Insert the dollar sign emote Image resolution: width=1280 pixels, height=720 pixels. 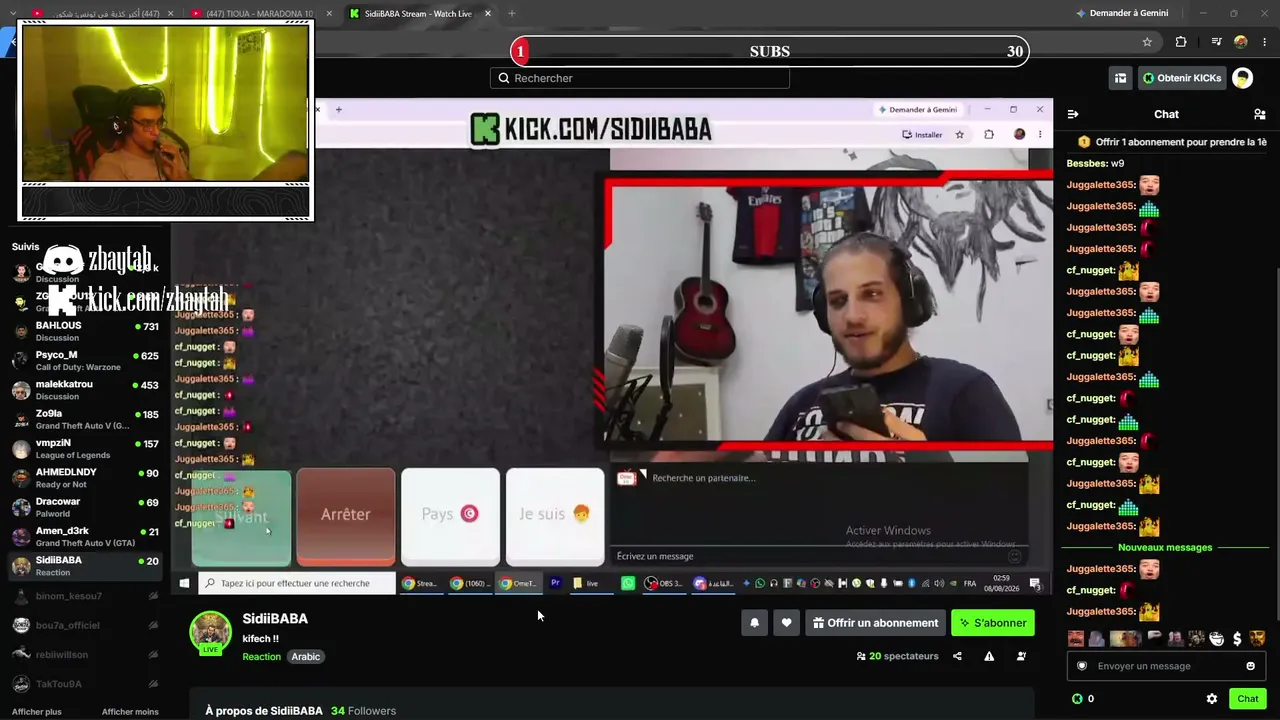click(1237, 639)
